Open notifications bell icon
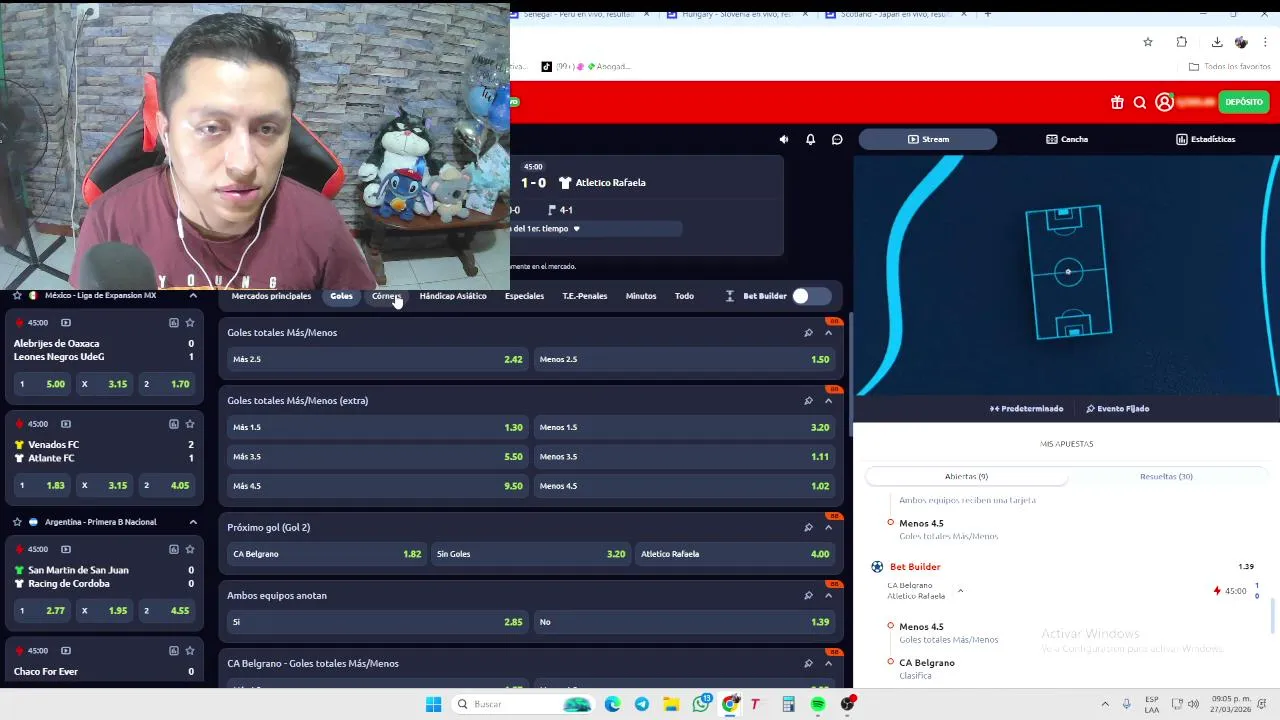This screenshot has height=720, width=1280. [810, 140]
